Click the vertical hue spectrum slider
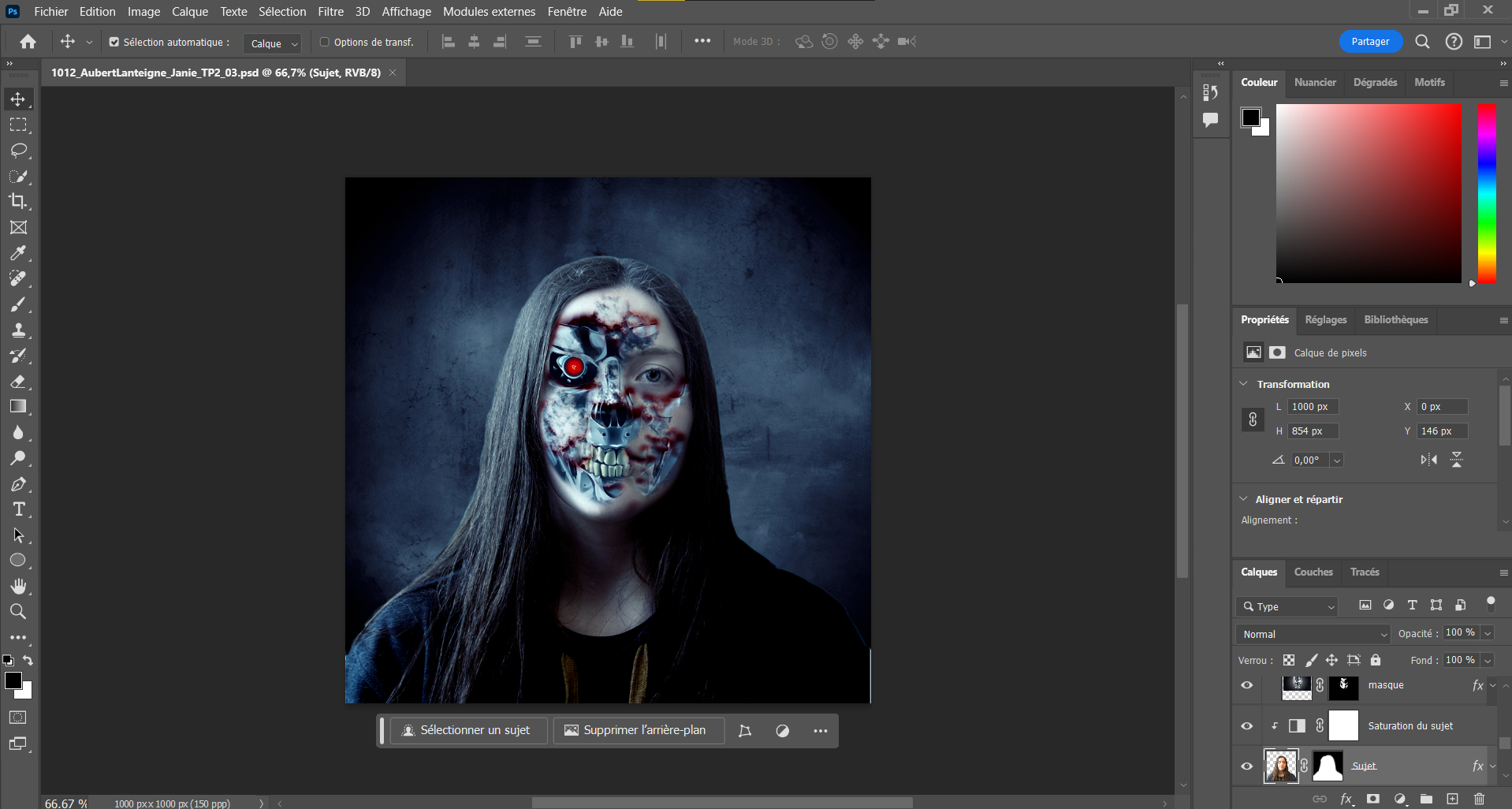1512x809 pixels. point(1487,193)
